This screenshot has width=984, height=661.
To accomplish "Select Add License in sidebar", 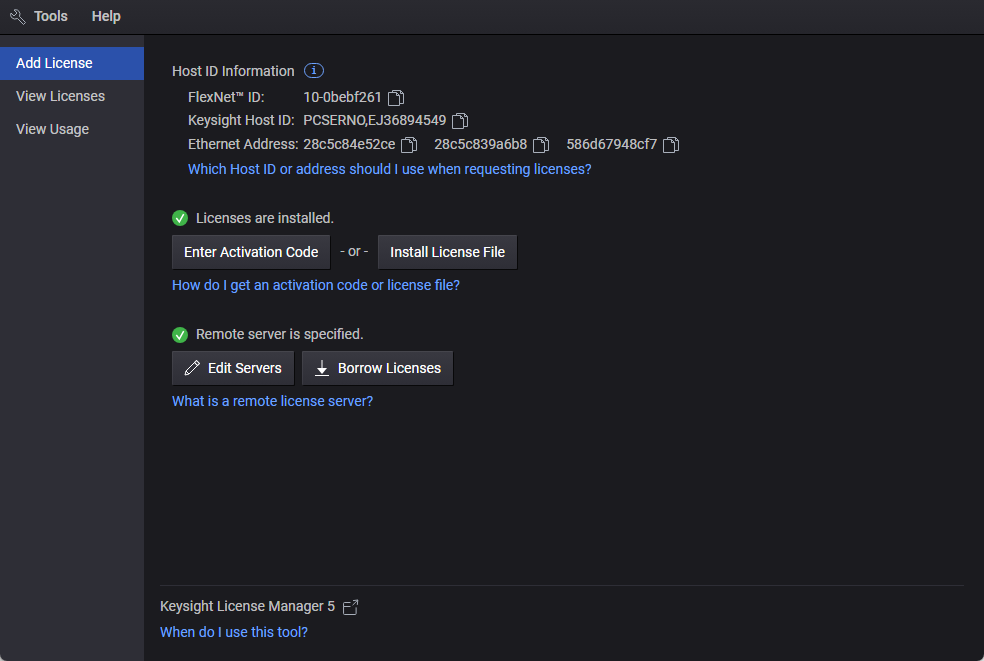I will click(54, 63).
